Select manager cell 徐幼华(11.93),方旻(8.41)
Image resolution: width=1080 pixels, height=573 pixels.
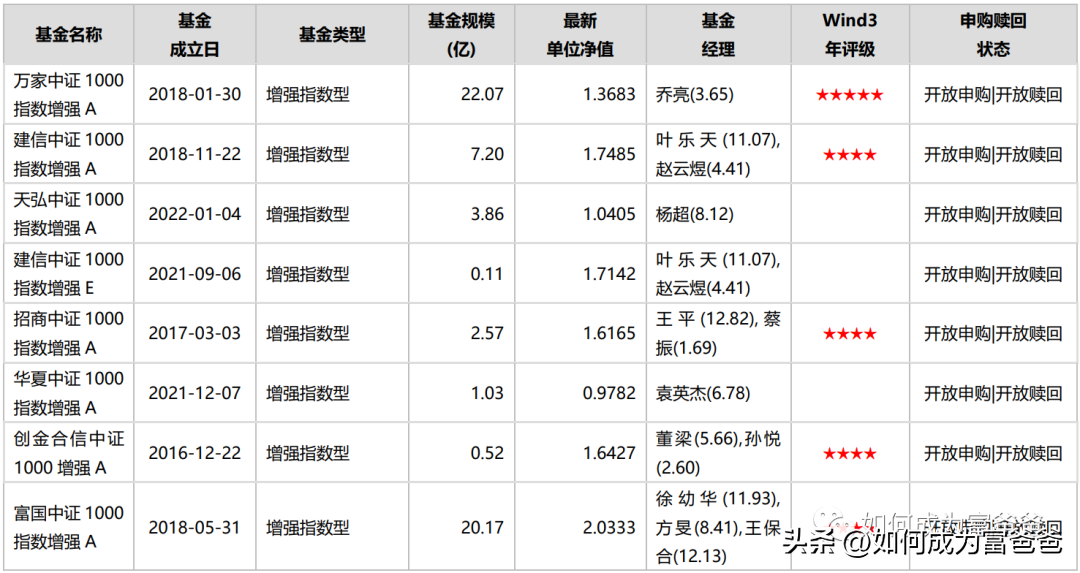coord(718,528)
